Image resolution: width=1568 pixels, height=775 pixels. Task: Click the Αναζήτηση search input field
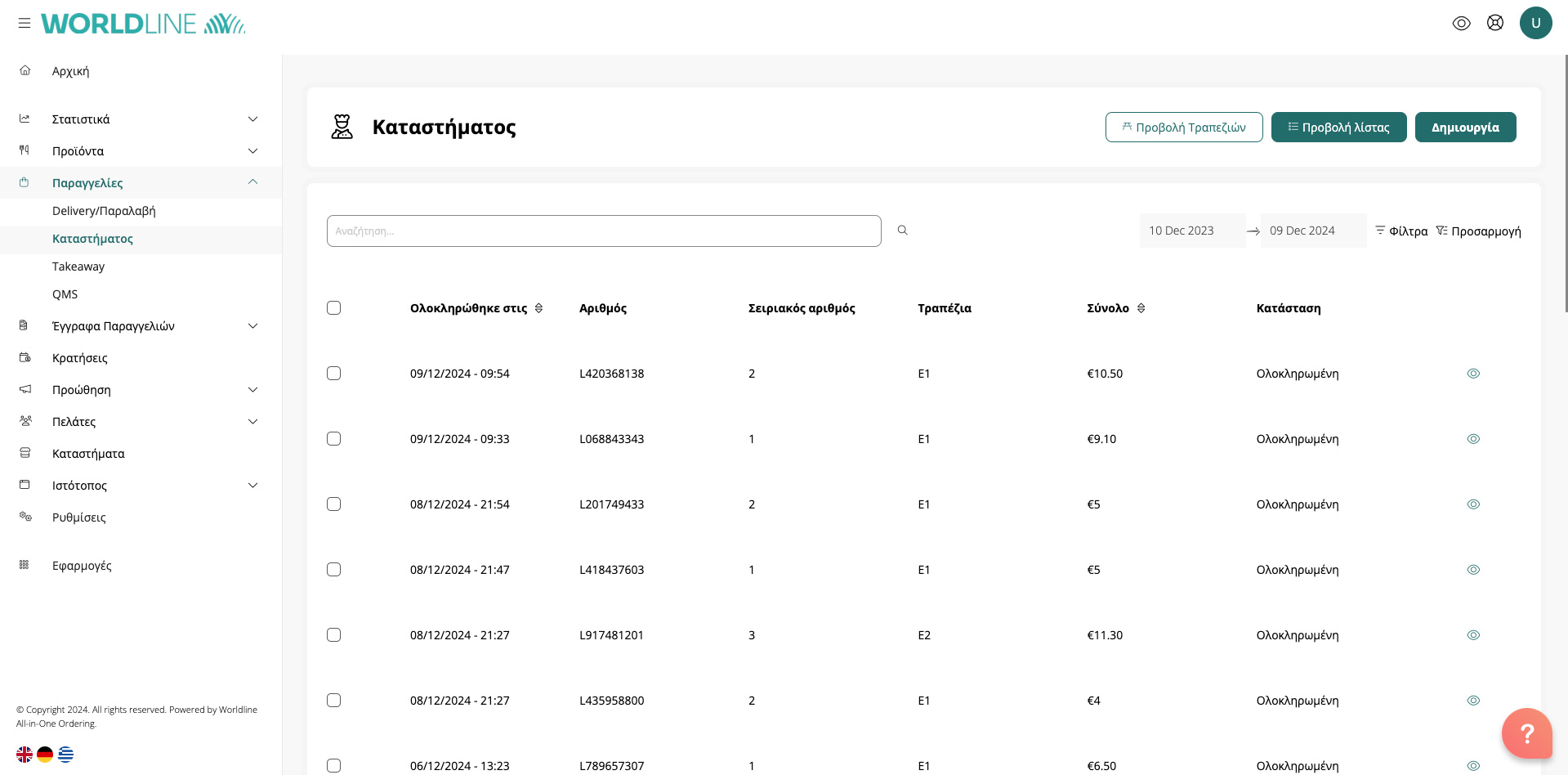[x=603, y=231]
